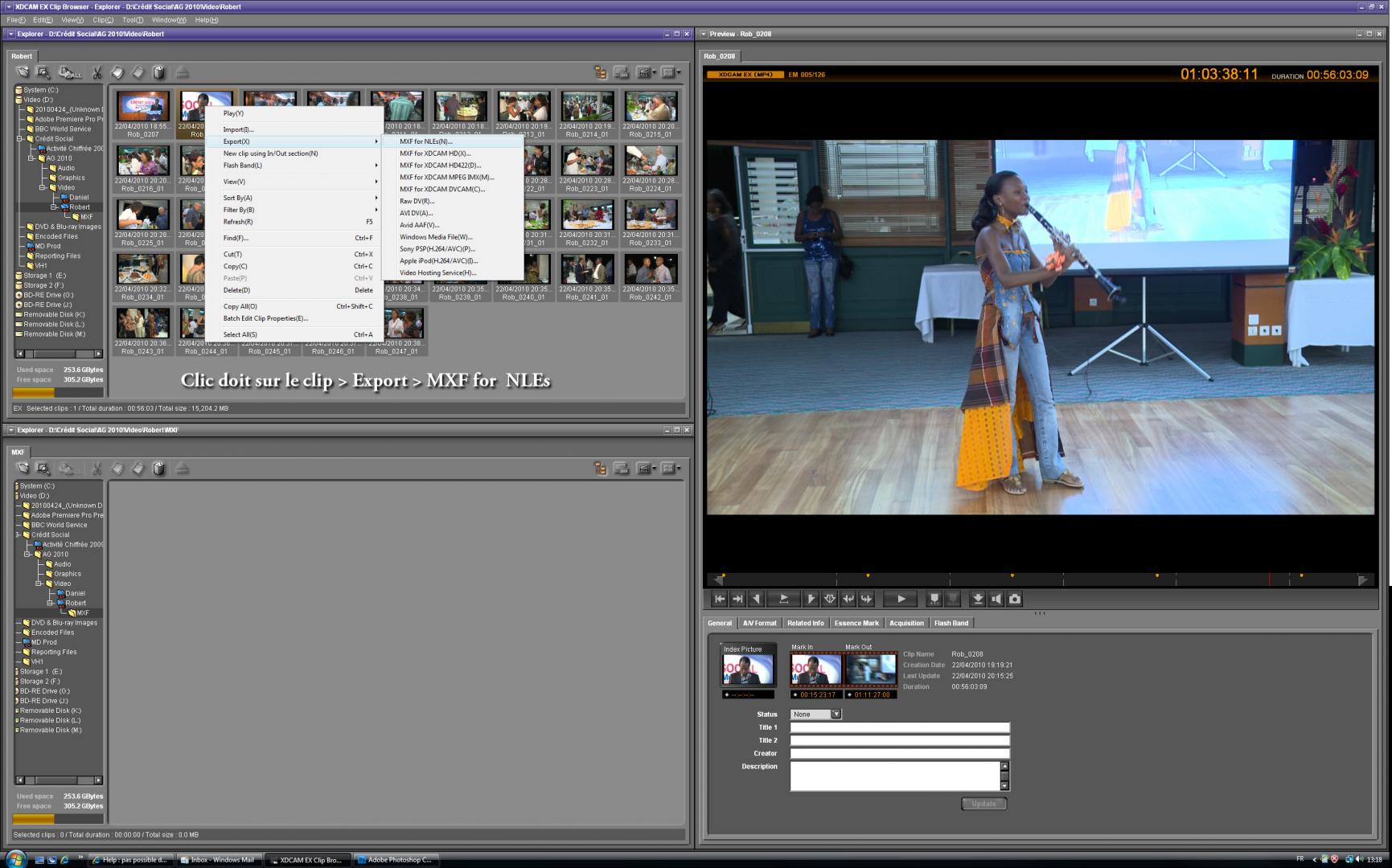Click the Mark In thumbnail image
The image size is (1392, 868).
click(x=816, y=669)
